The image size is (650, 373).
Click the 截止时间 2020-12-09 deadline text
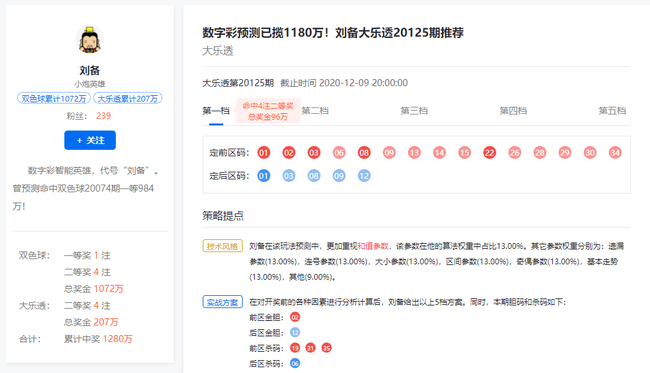[344, 83]
